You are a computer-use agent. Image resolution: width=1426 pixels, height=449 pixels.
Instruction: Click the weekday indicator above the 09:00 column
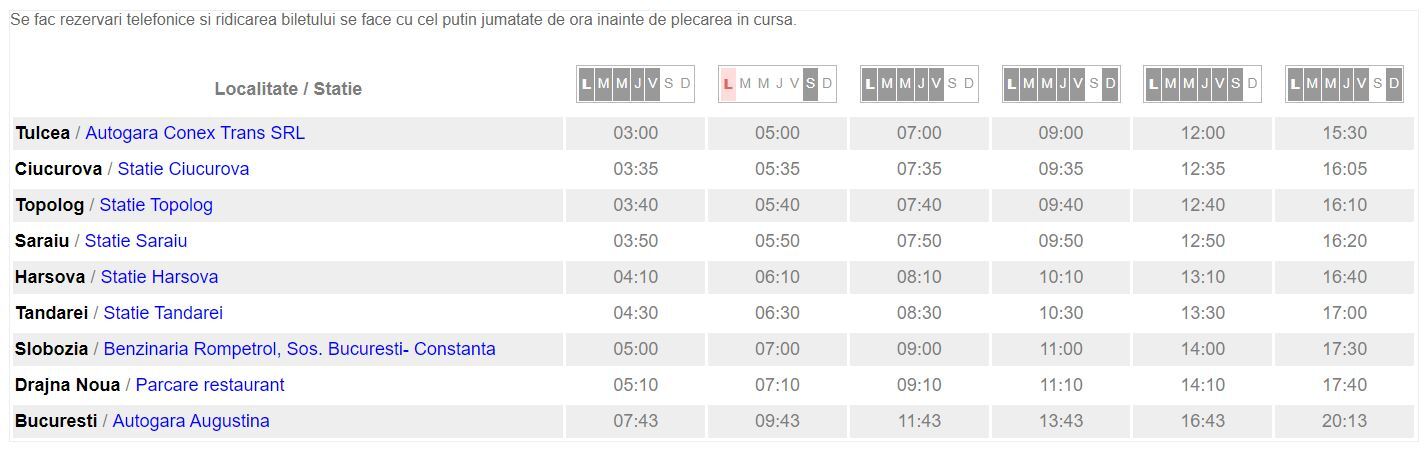1061,84
